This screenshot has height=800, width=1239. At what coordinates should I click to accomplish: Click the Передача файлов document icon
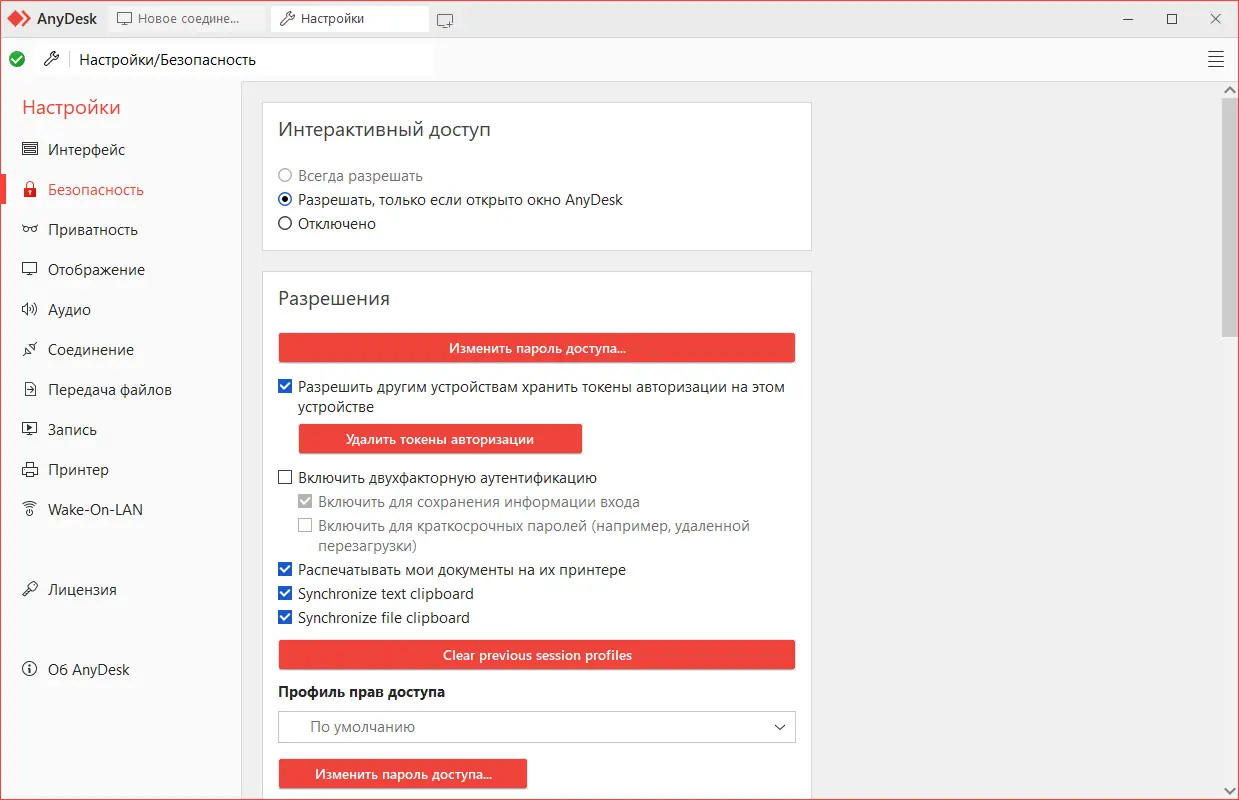(30, 389)
